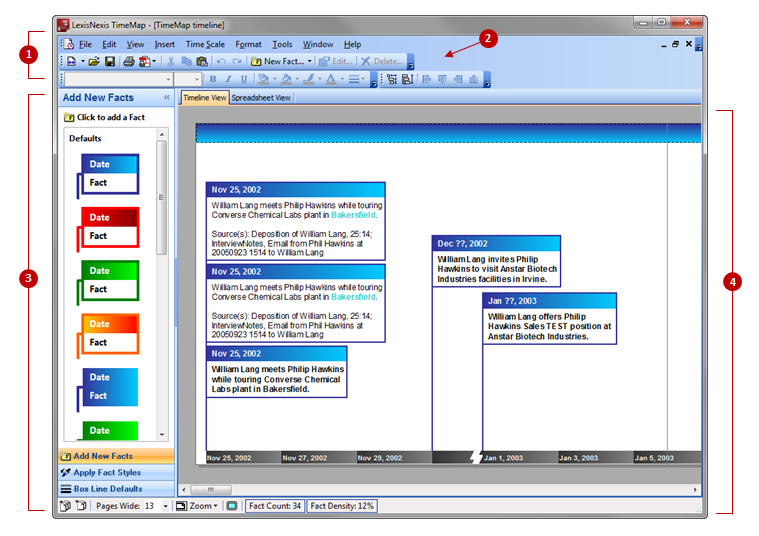Toggle bold formatting
The image size is (759, 536).
pos(213,79)
